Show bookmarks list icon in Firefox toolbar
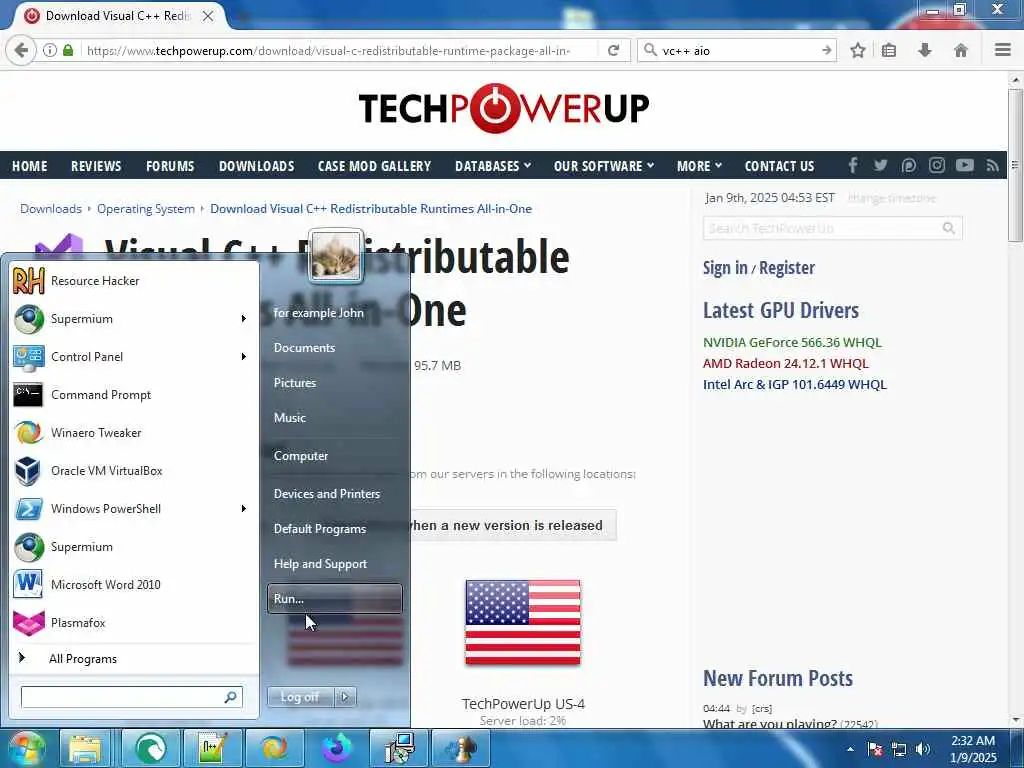The image size is (1024, 768). coord(889,50)
